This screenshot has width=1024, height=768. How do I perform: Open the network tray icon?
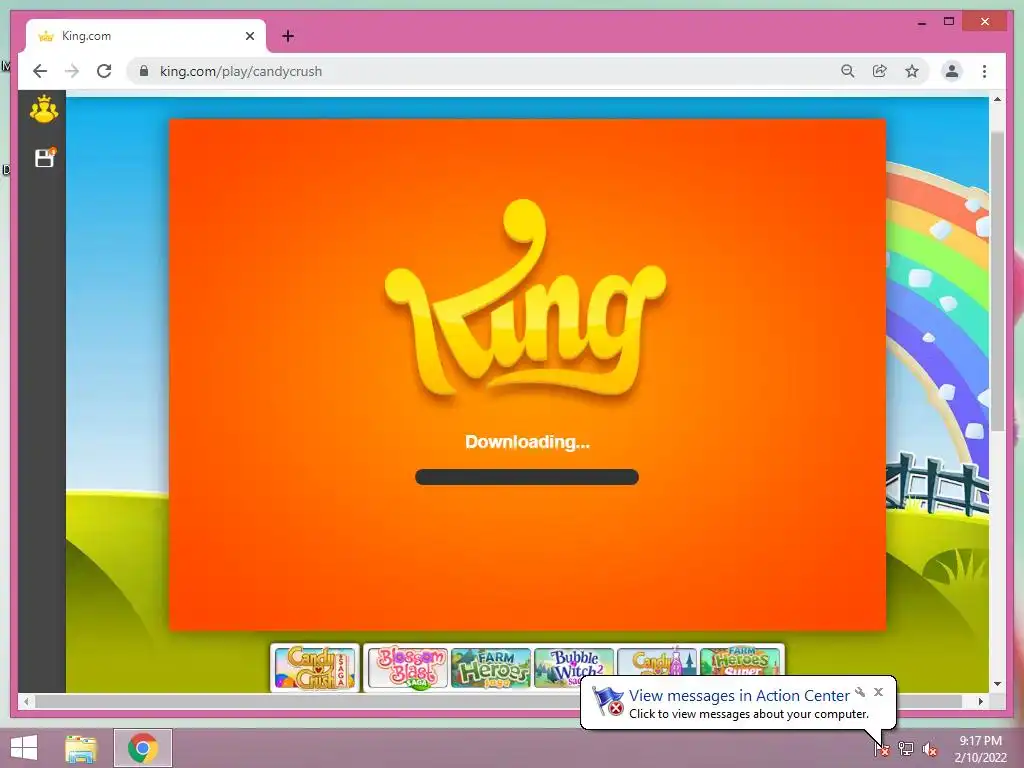tap(906, 748)
